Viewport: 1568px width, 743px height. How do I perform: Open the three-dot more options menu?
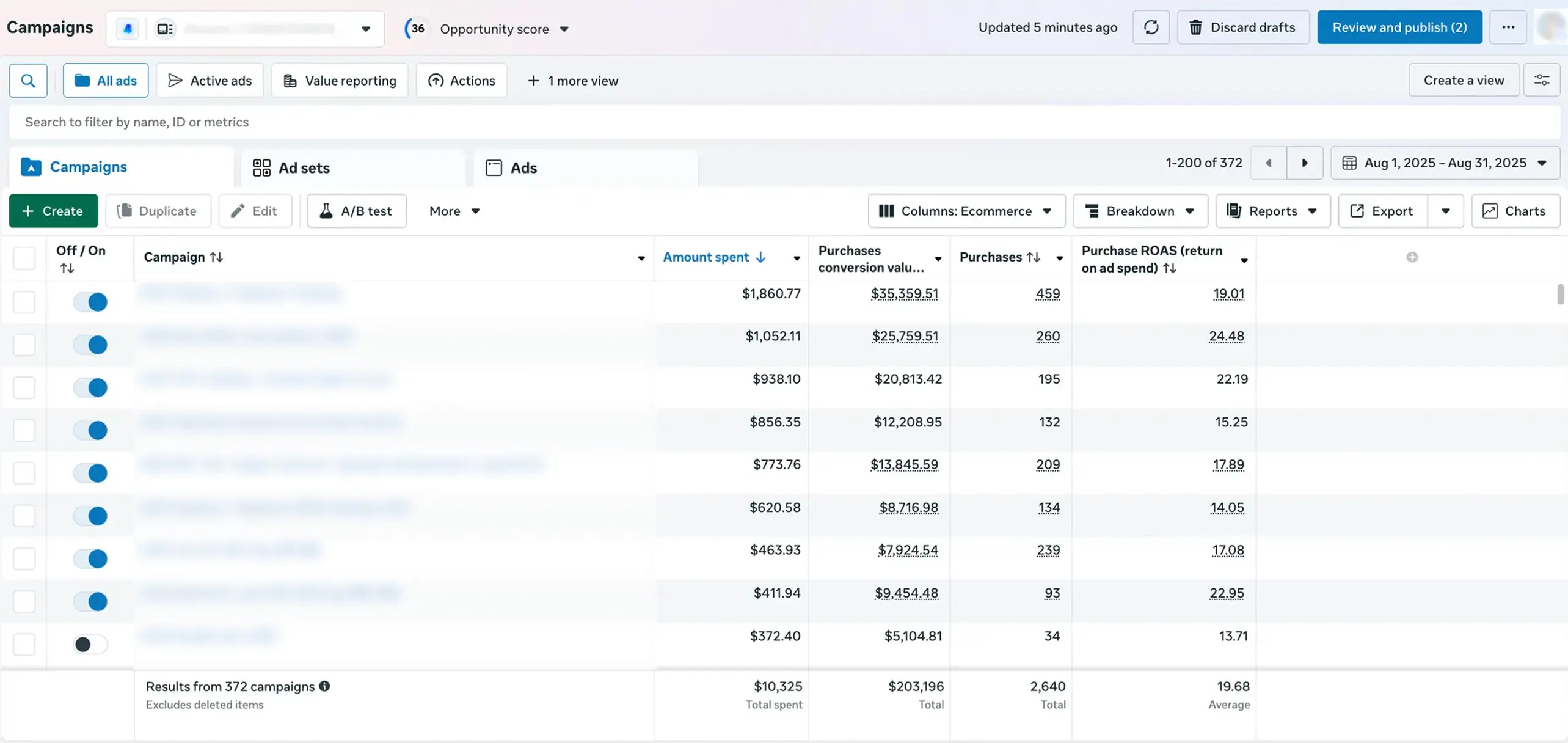point(1508,27)
